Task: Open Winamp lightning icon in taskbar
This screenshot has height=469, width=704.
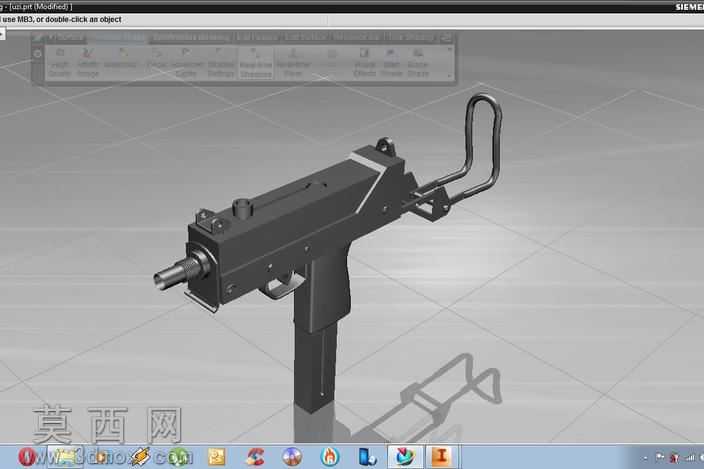Action: (140, 457)
